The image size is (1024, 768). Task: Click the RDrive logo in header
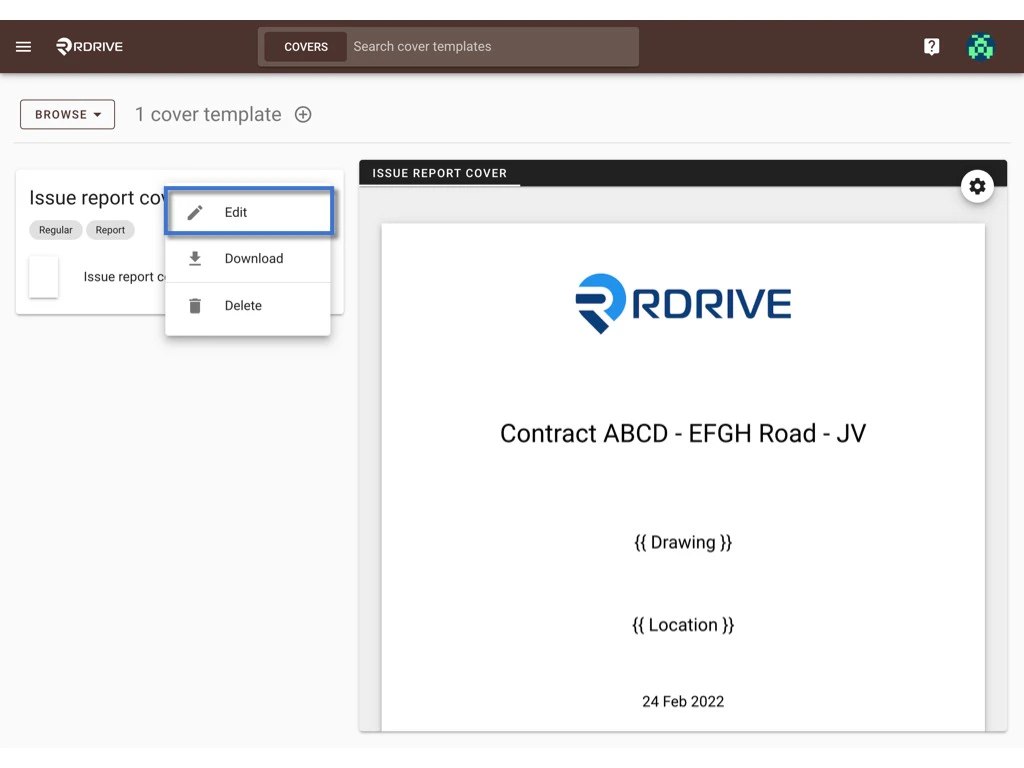89,46
